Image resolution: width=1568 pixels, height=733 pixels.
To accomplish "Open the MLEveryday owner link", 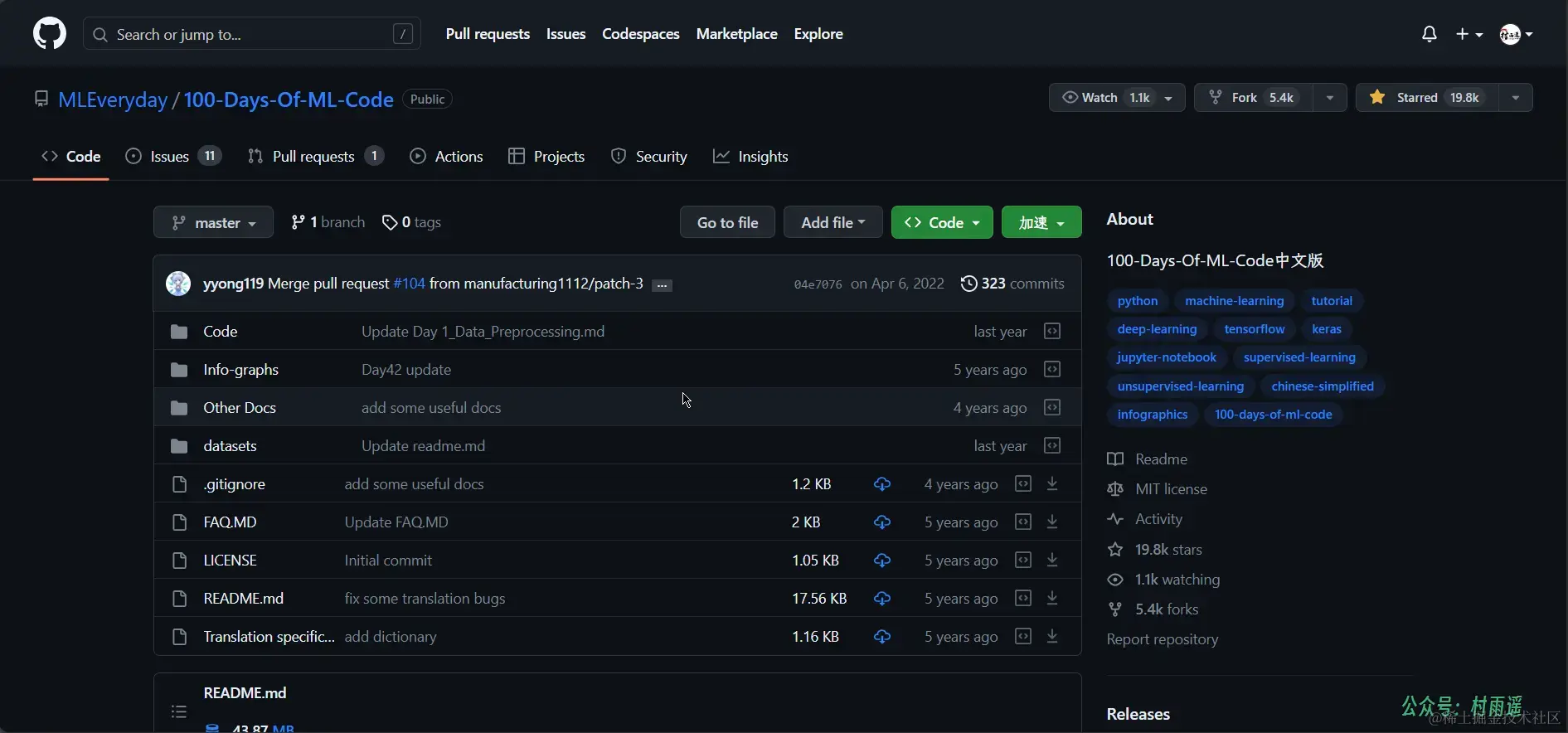I will (113, 100).
